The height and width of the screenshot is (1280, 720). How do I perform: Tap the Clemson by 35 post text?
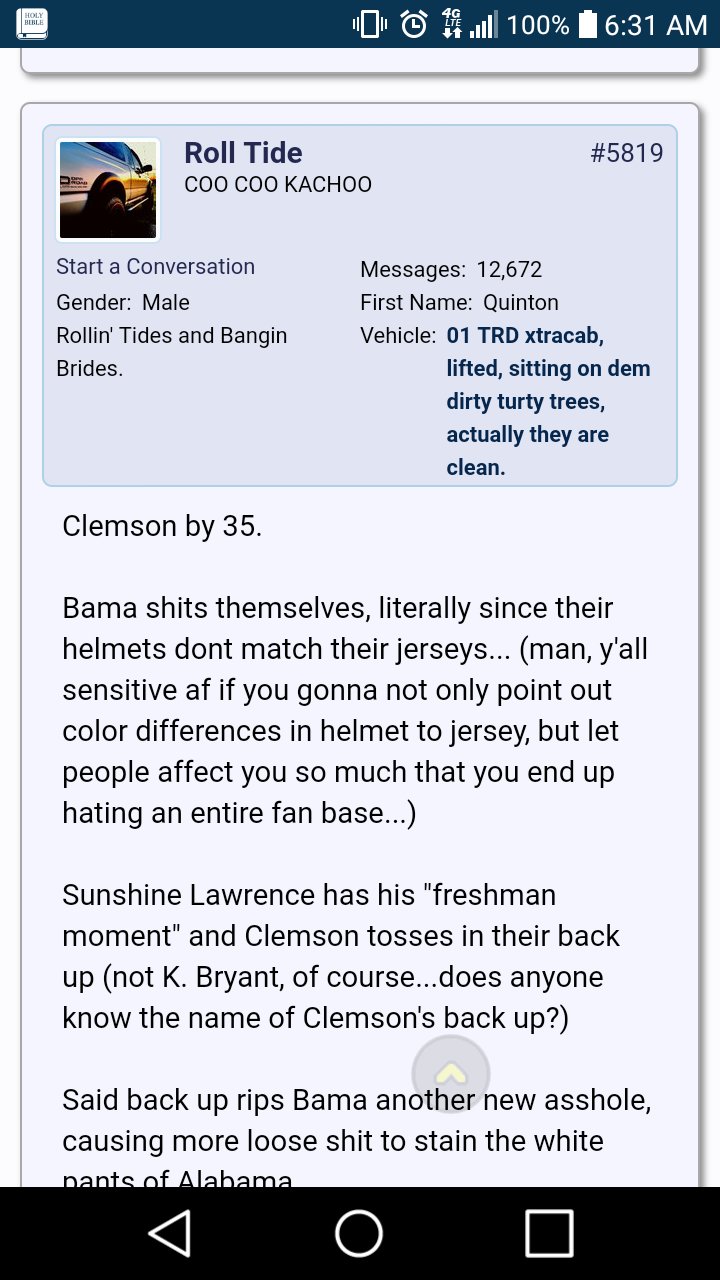pos(162,526)
